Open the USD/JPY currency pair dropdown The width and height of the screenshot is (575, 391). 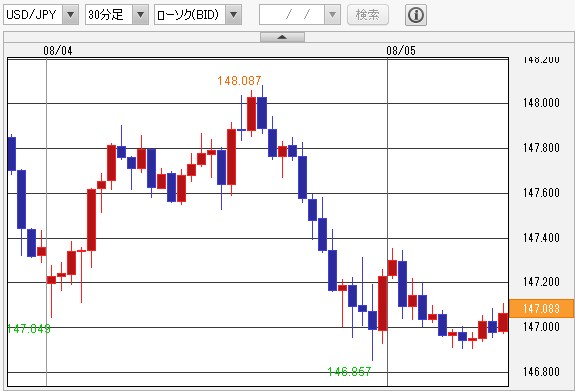point(41,15)
